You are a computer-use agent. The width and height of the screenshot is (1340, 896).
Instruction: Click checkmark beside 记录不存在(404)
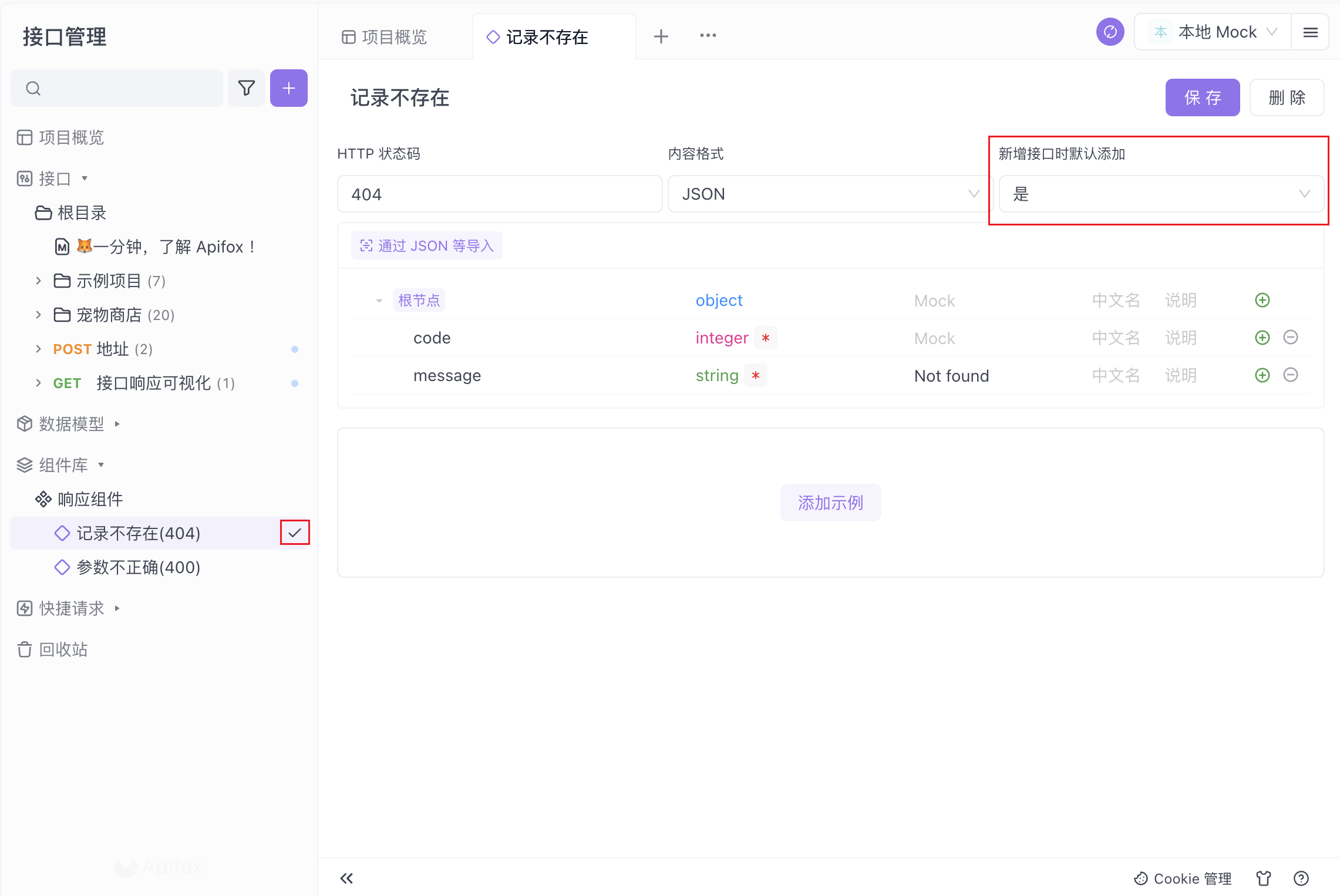295,533
